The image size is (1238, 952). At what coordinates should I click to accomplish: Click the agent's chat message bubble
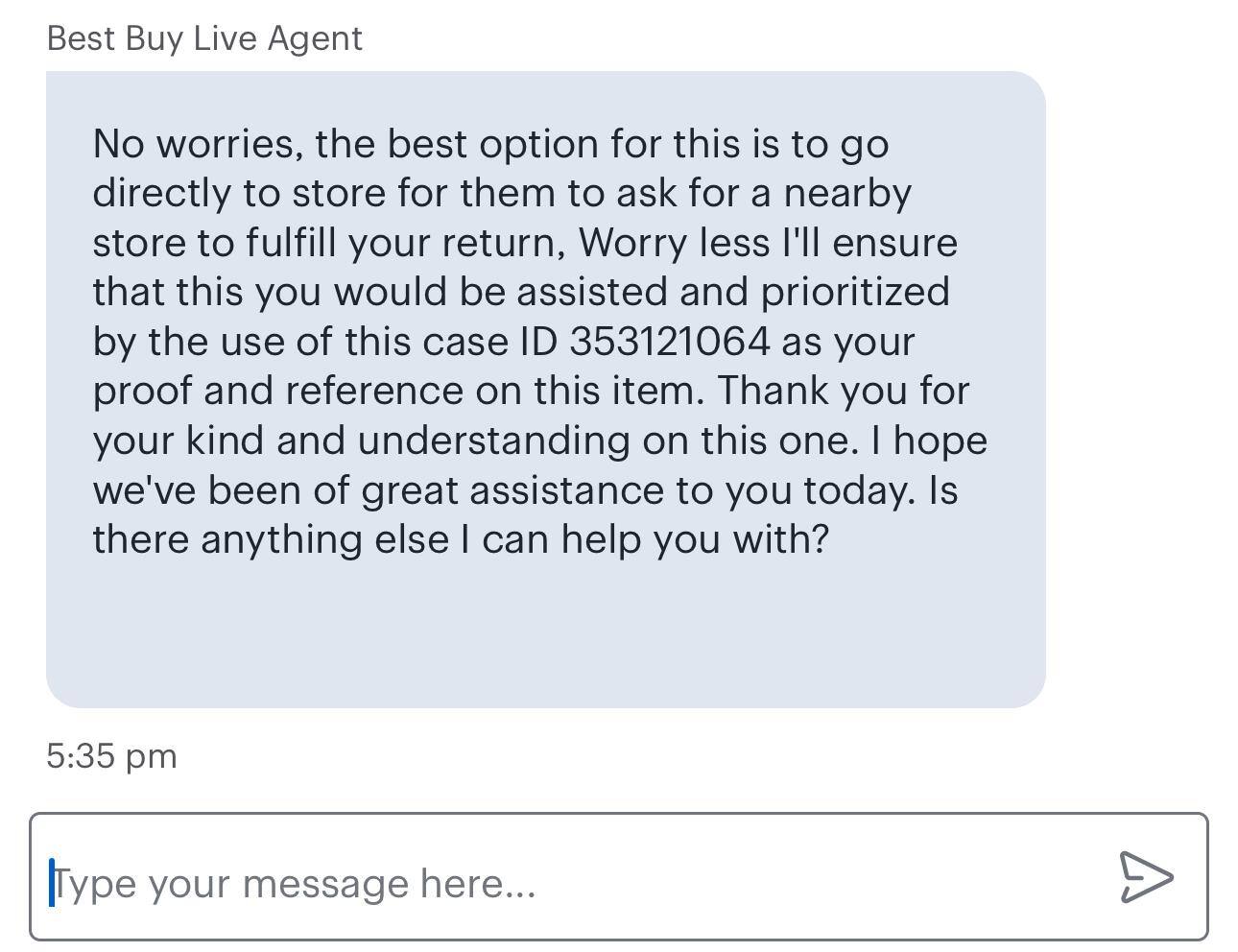click(x=545, y=384)
